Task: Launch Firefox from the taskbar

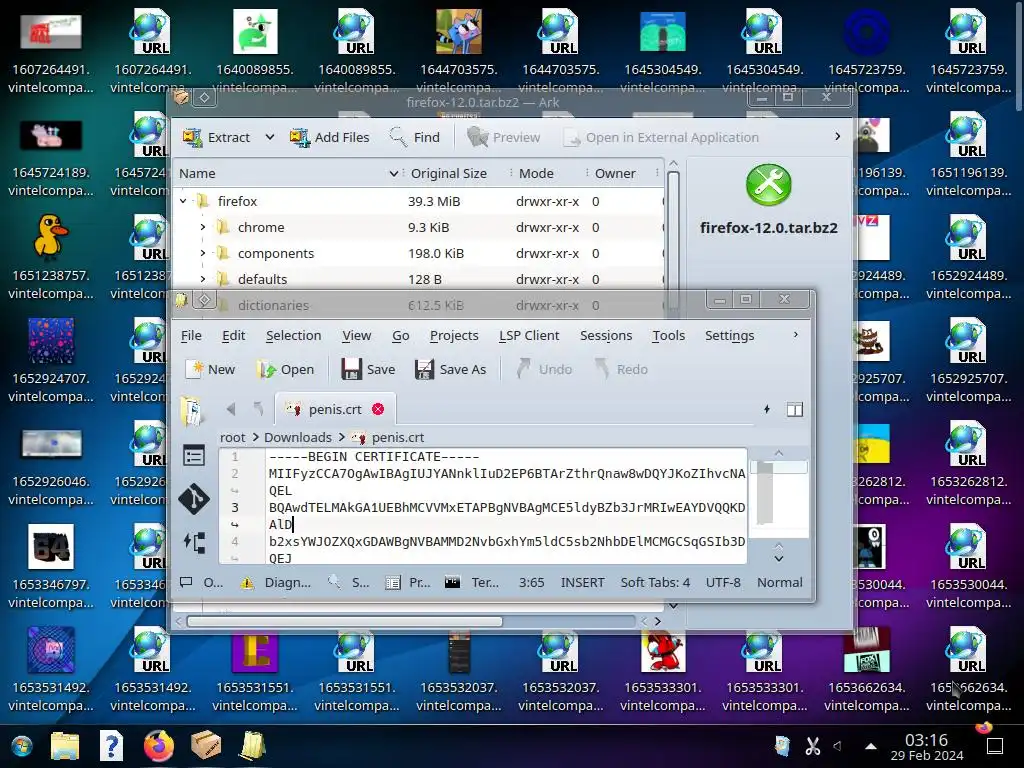Action: (159, 746)
